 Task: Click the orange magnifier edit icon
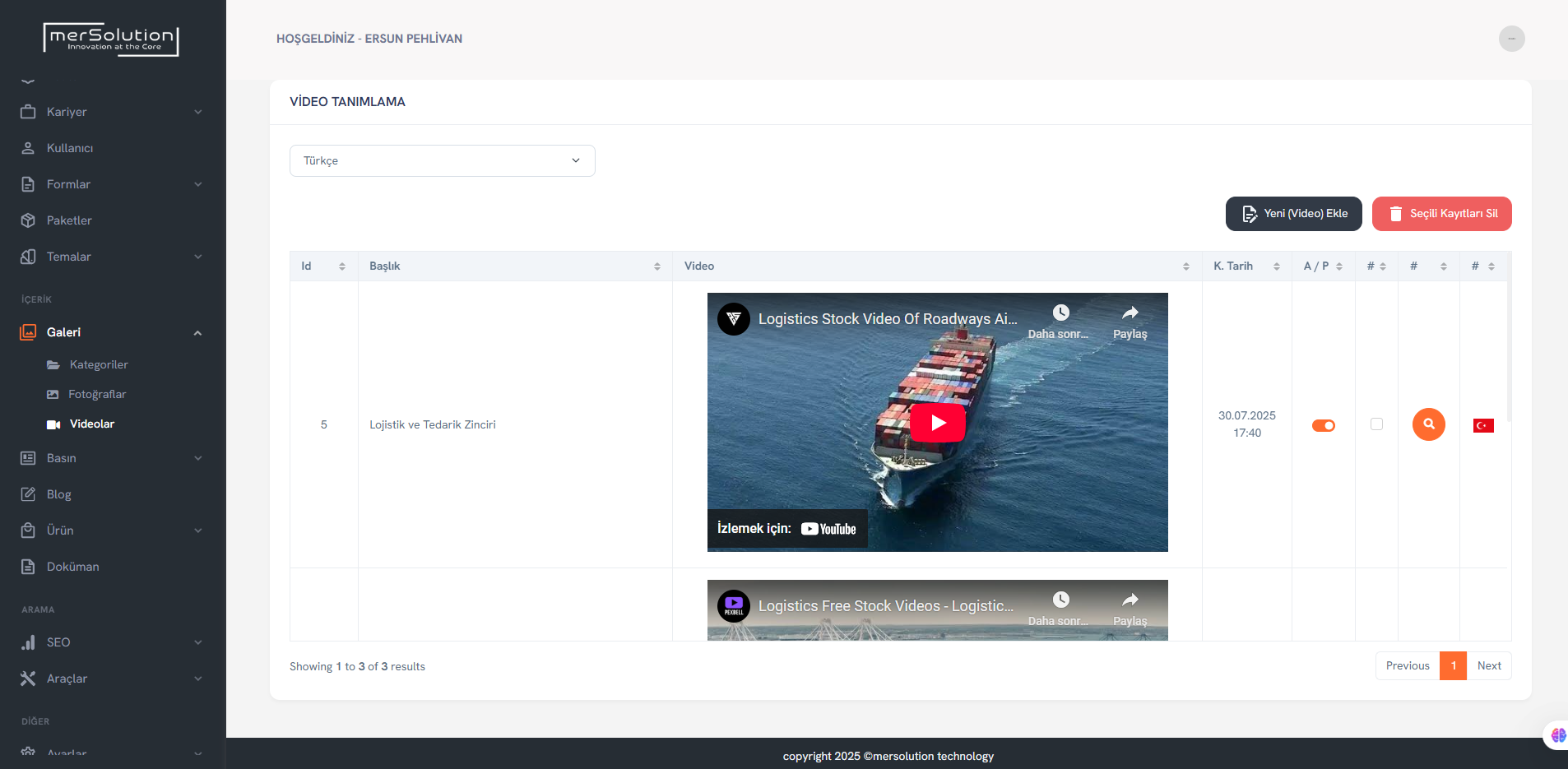tap(1428, 424)
